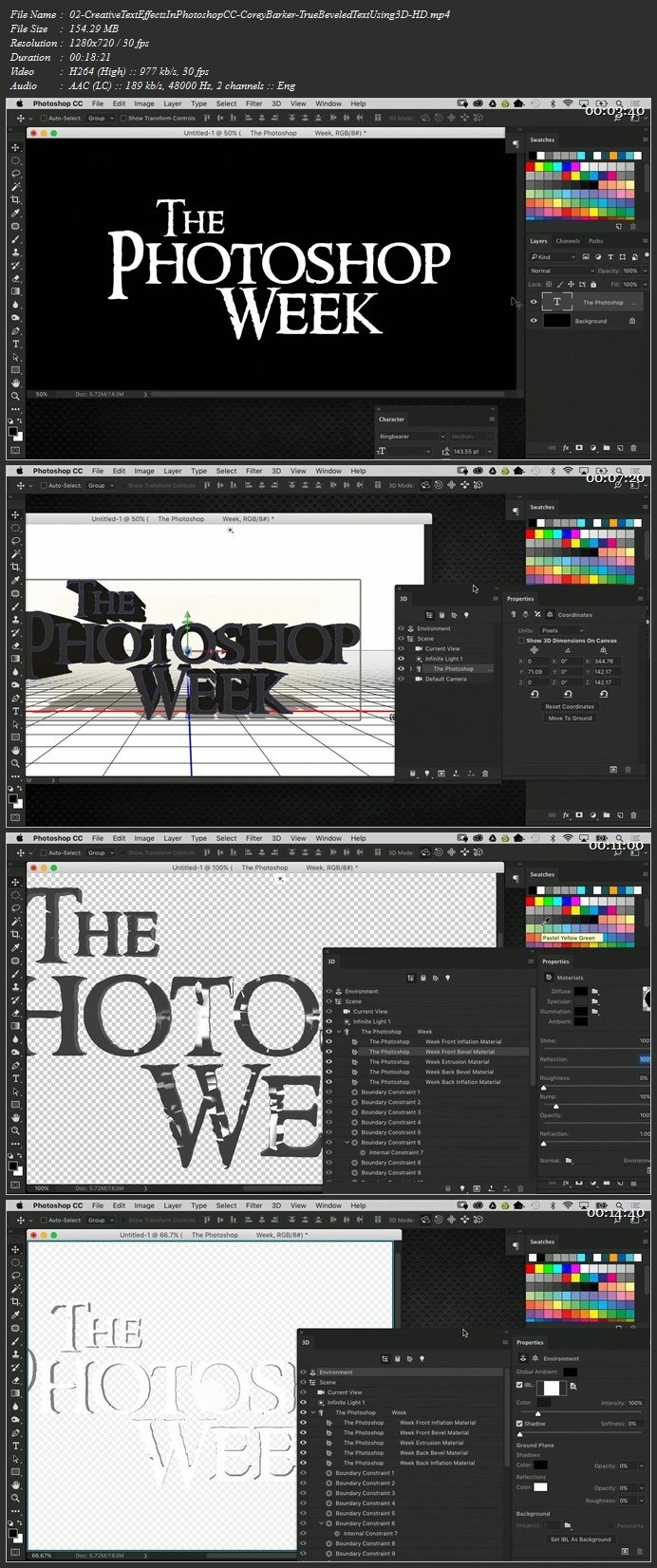Open the Ringbearer font family dropdown
657x1568 pixels.
click(x=411, y=437)
